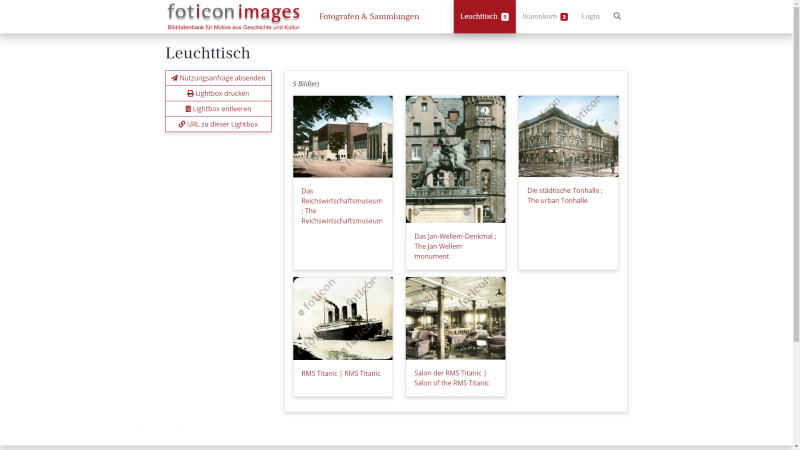
Task: Click the search magnifier icon in header
Action: [x=617, y=16]
